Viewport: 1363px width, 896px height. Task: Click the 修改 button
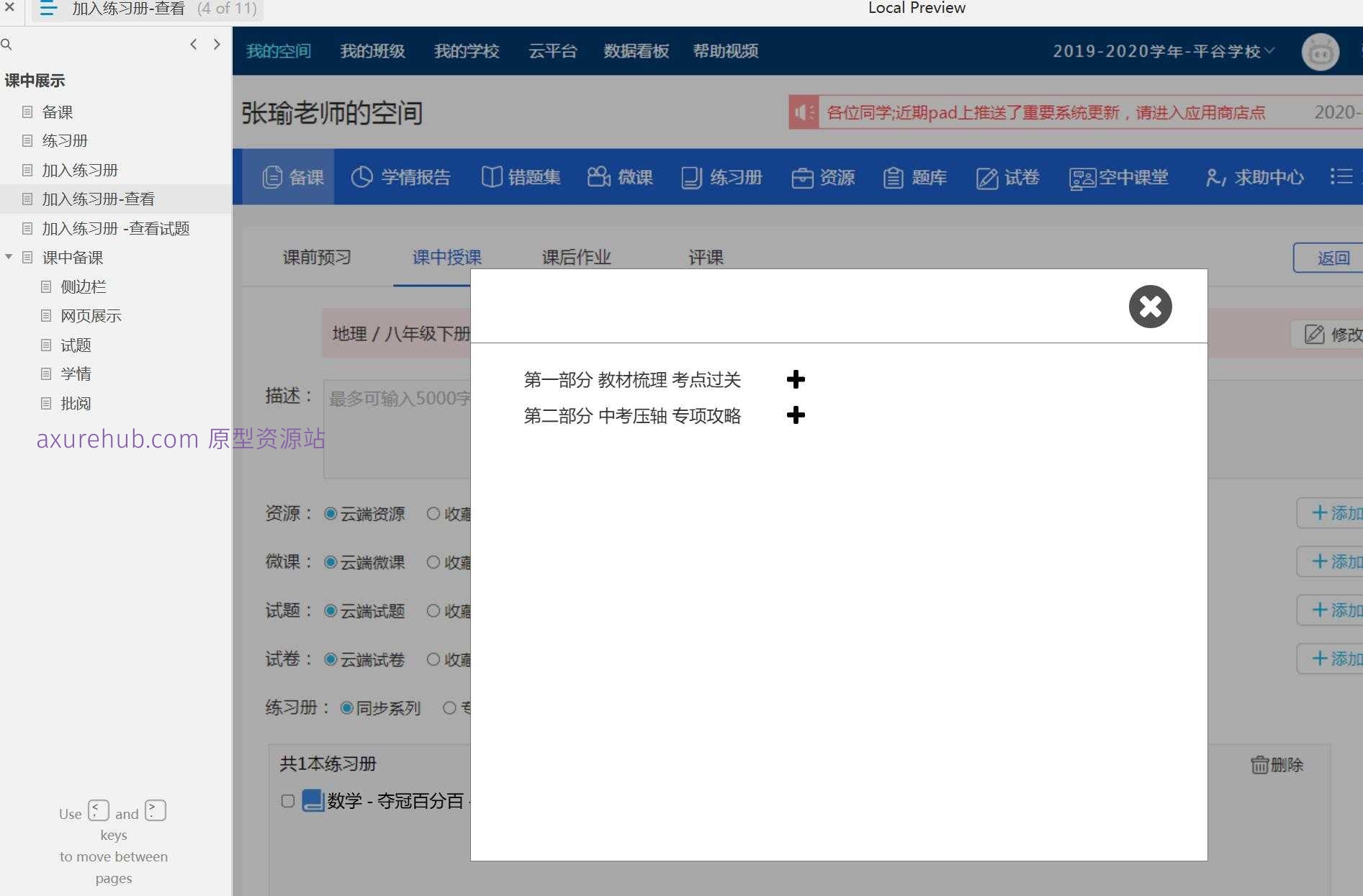coord(1328,334)
